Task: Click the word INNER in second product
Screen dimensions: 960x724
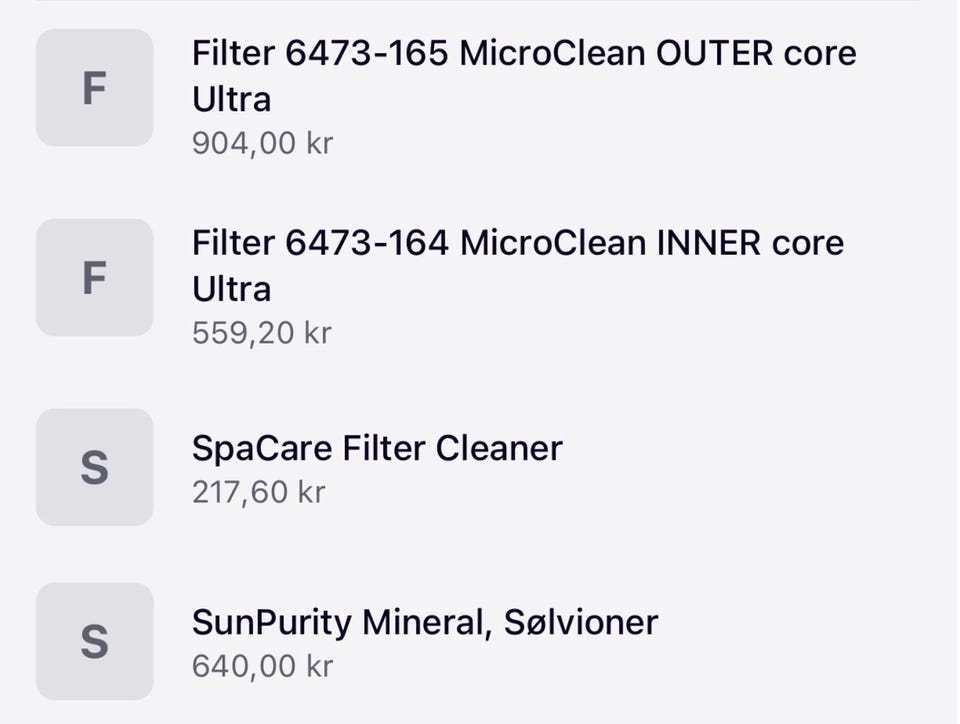Action: (708, 243)
